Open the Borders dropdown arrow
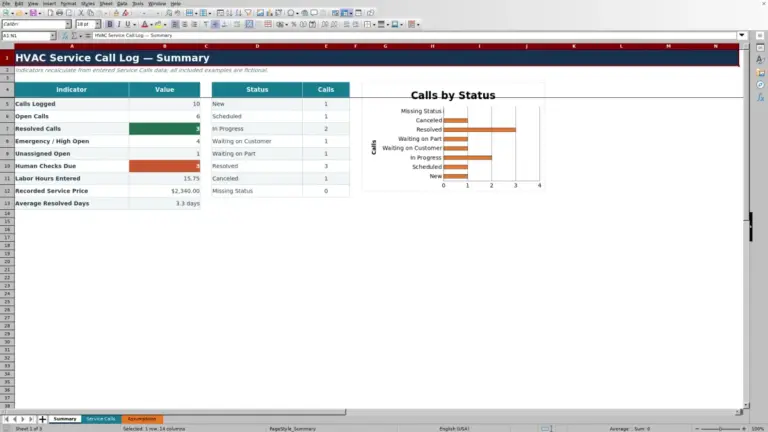The width and height of the screenshot is (768, 432). pos(374,24)
